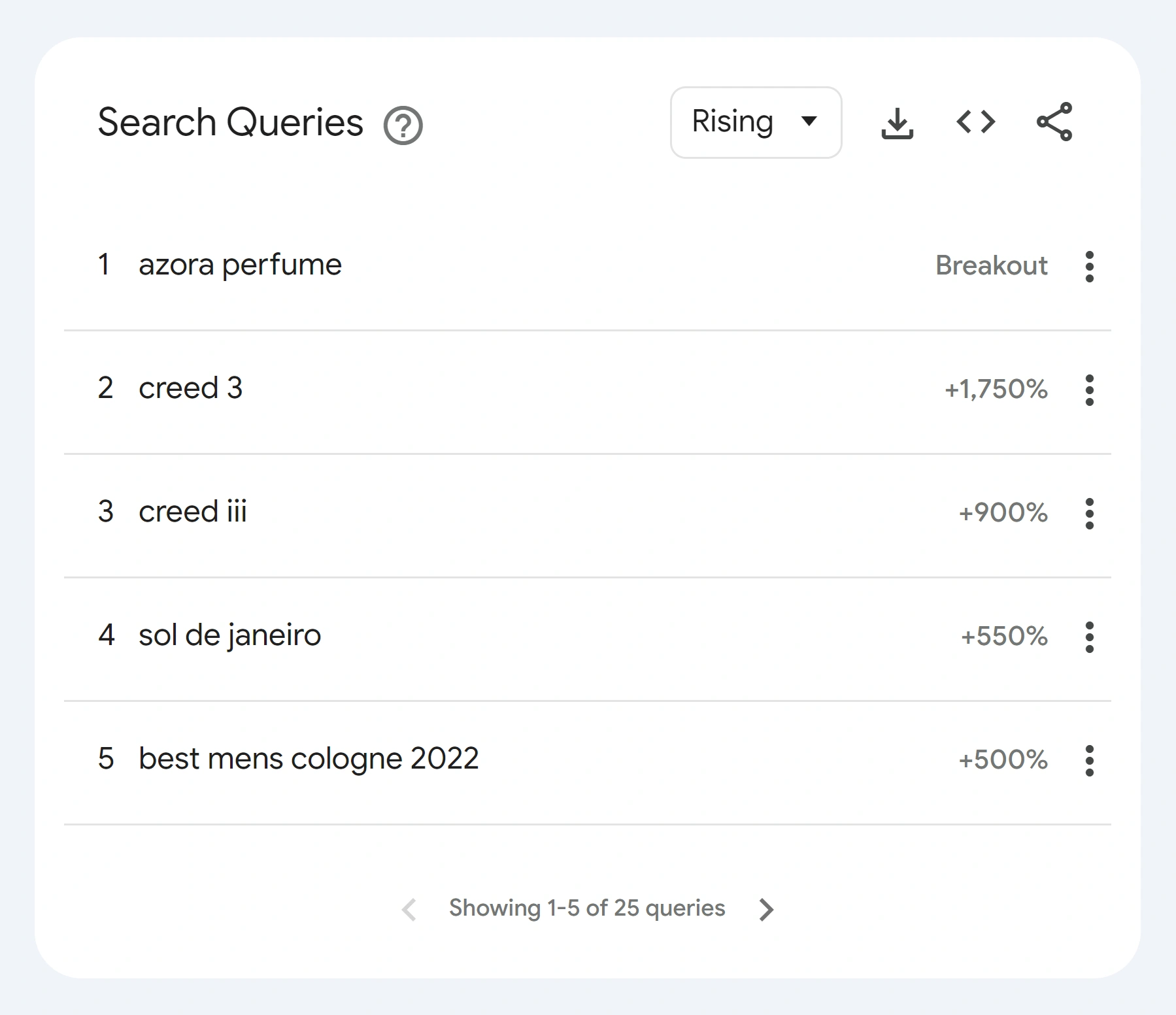1176x1015 pixels.
Task: Click the Showing 1-5 of 25 queries text
Action: (586, 908)
